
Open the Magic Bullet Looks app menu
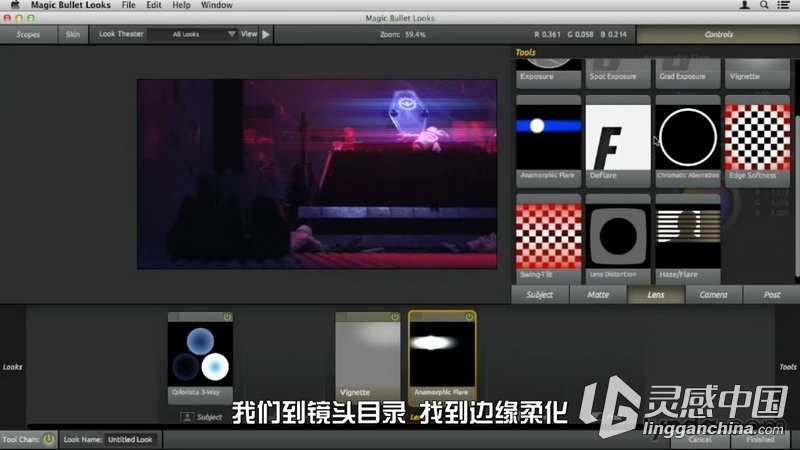pyautogui.click(x=70, y=5)
